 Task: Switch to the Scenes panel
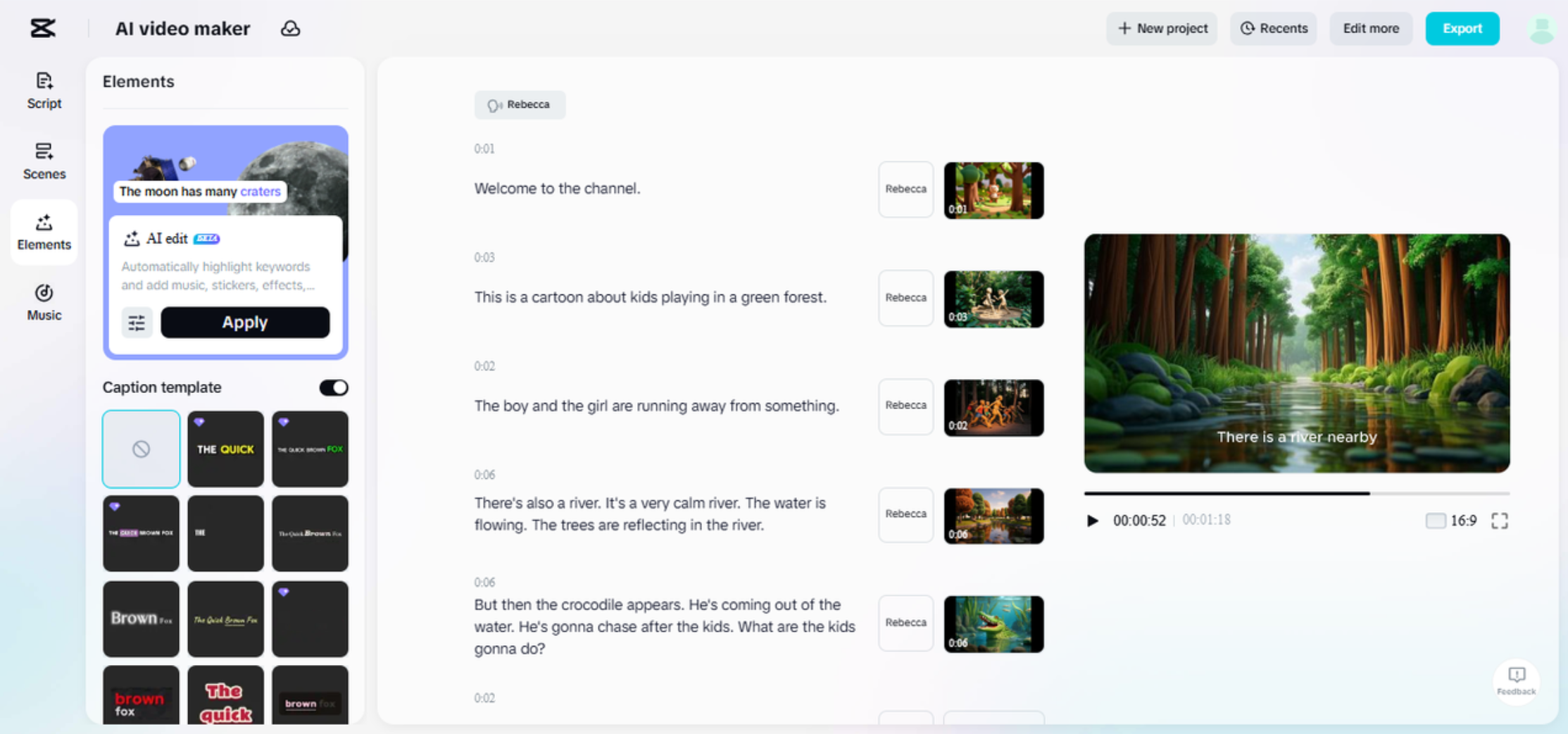(x=44, y=161)
